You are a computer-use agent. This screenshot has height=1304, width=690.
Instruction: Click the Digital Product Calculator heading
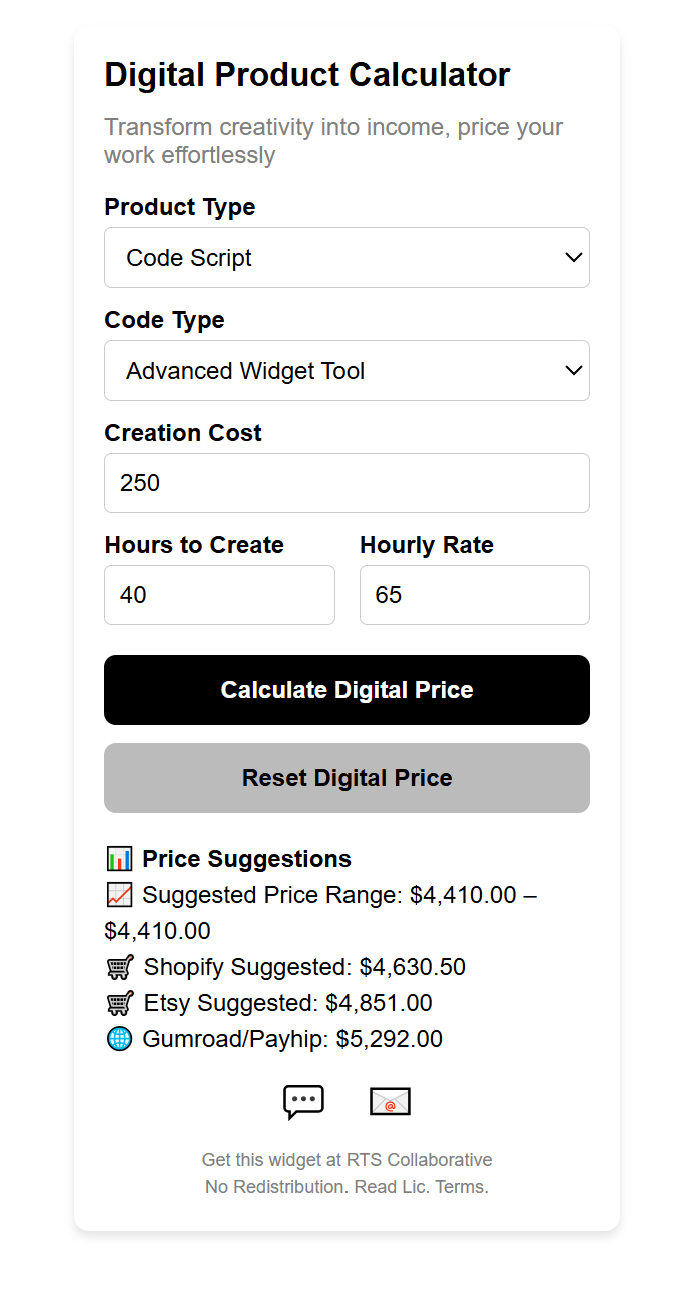pyautogui.click(x=307, y=75)
